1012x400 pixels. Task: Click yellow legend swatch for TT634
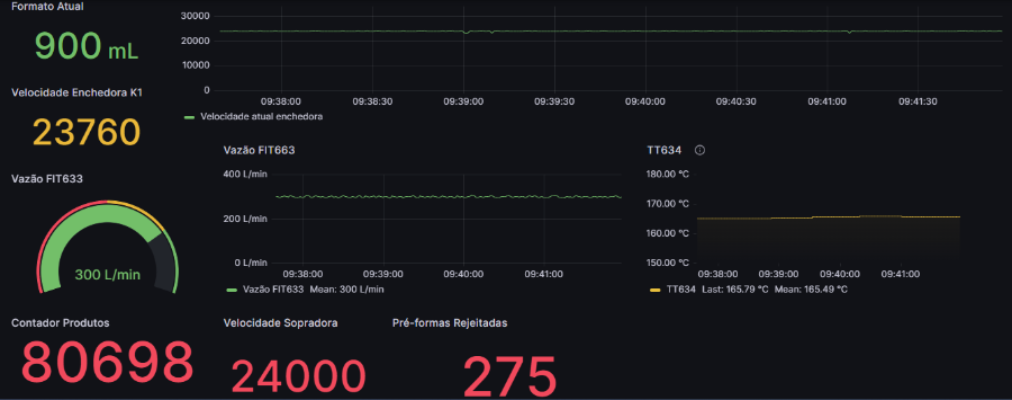(655, 290)
